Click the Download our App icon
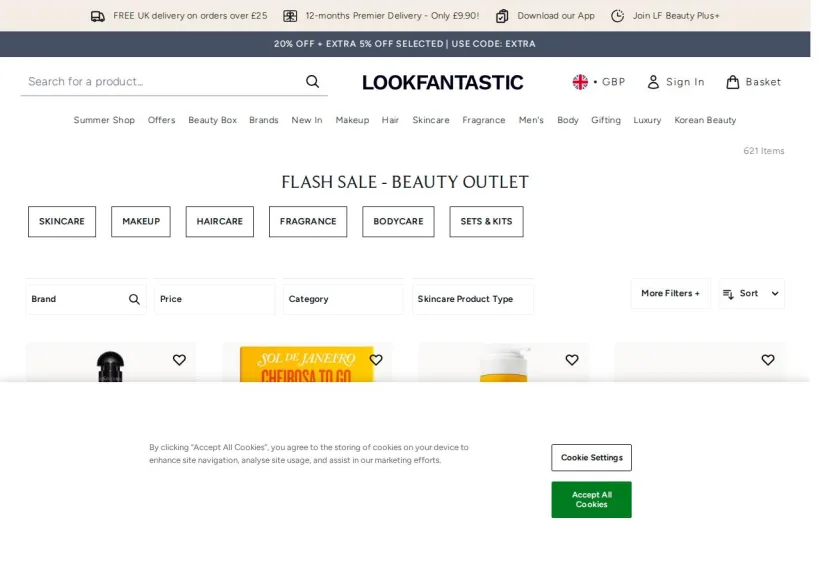 click(502, 16)
